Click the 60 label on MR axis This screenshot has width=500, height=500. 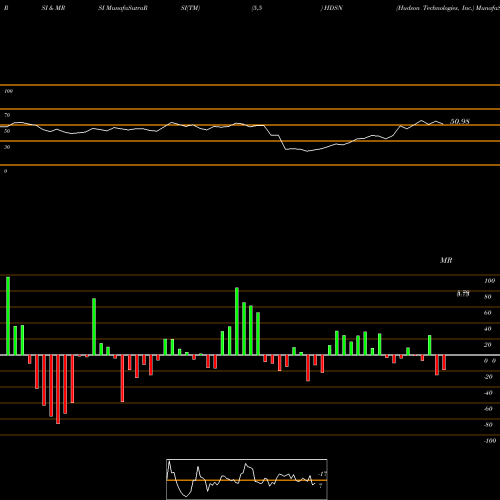488,313
